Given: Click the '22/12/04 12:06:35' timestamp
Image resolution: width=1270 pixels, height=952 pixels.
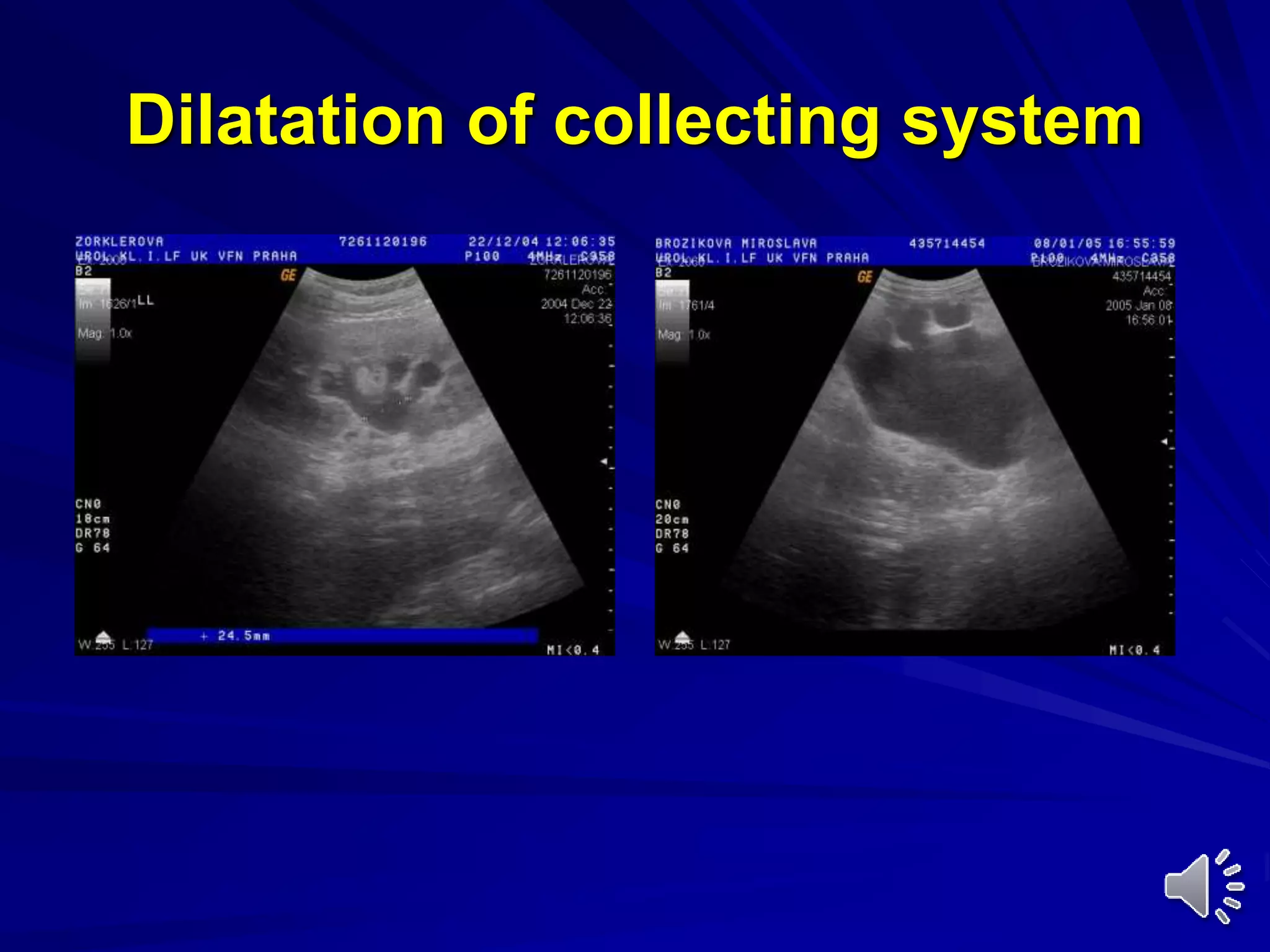Looking at the screenshot, I should (x=541, y=241).
